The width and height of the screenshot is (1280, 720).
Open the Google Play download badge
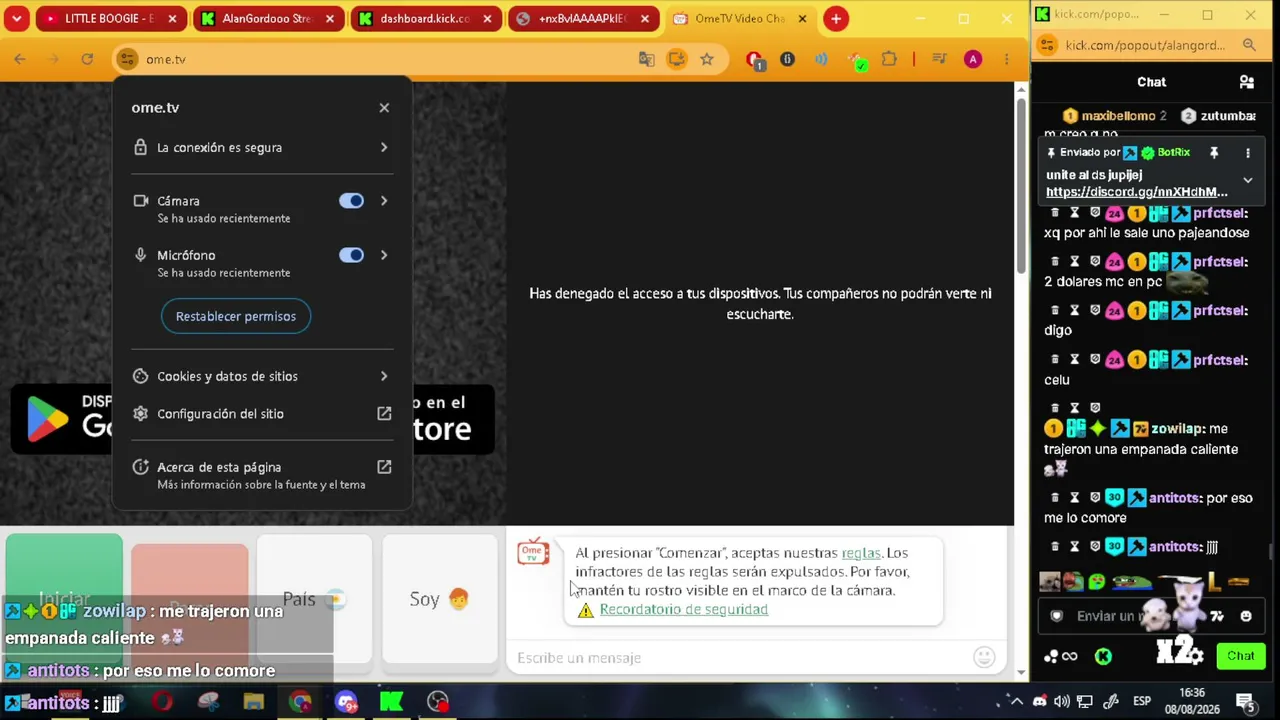point(60,418)
